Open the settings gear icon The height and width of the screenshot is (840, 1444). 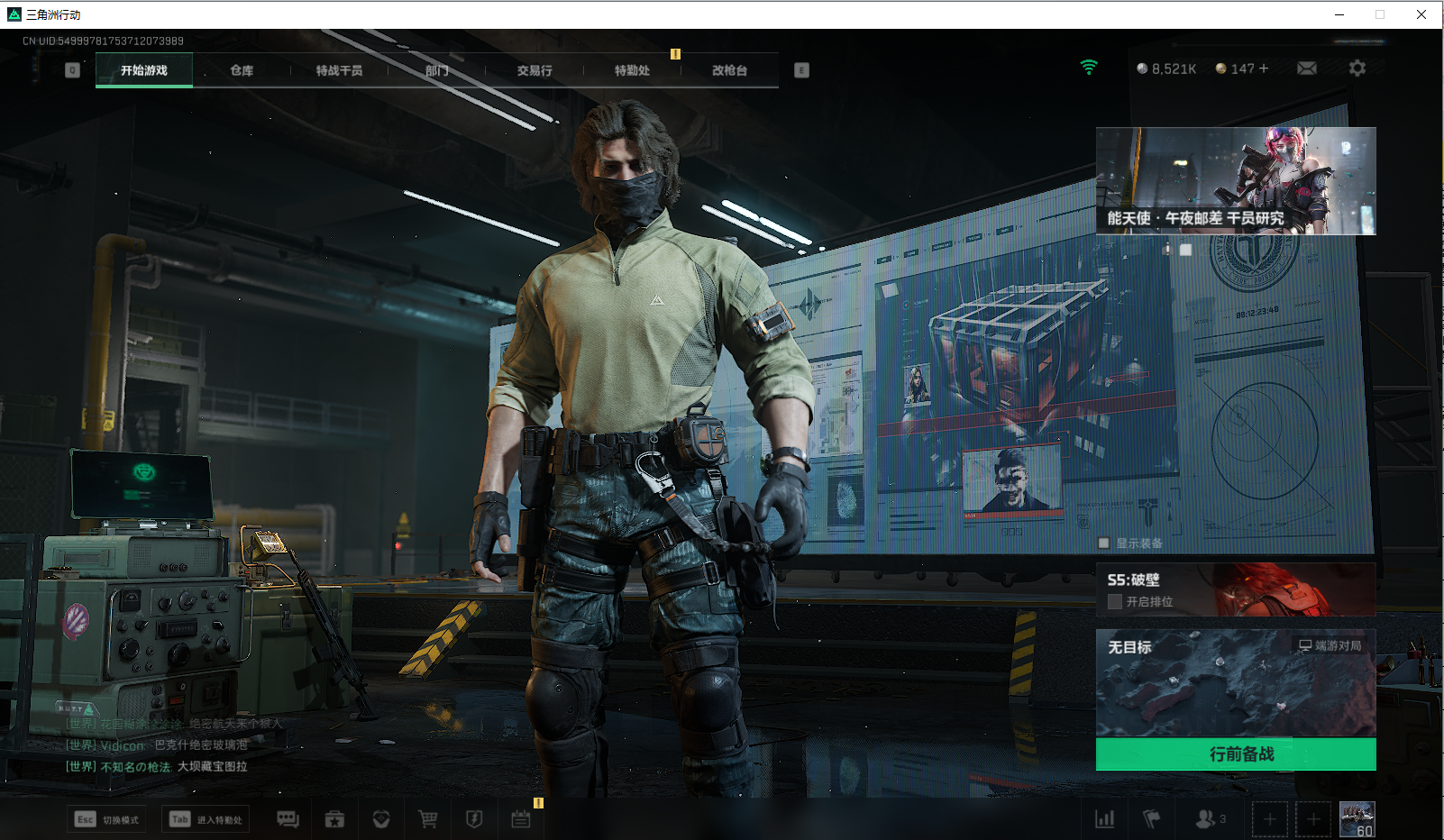tap(1357, 68)
